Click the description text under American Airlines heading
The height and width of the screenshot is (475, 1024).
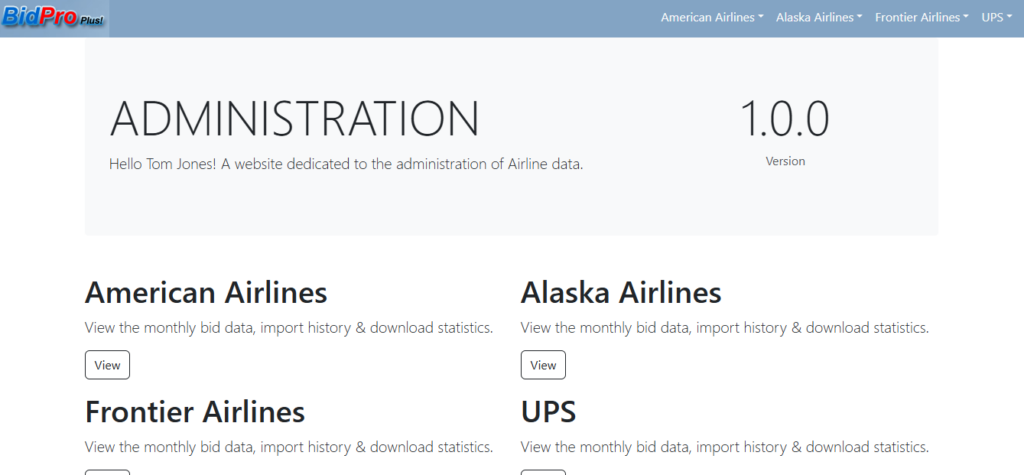coord(289,328)
